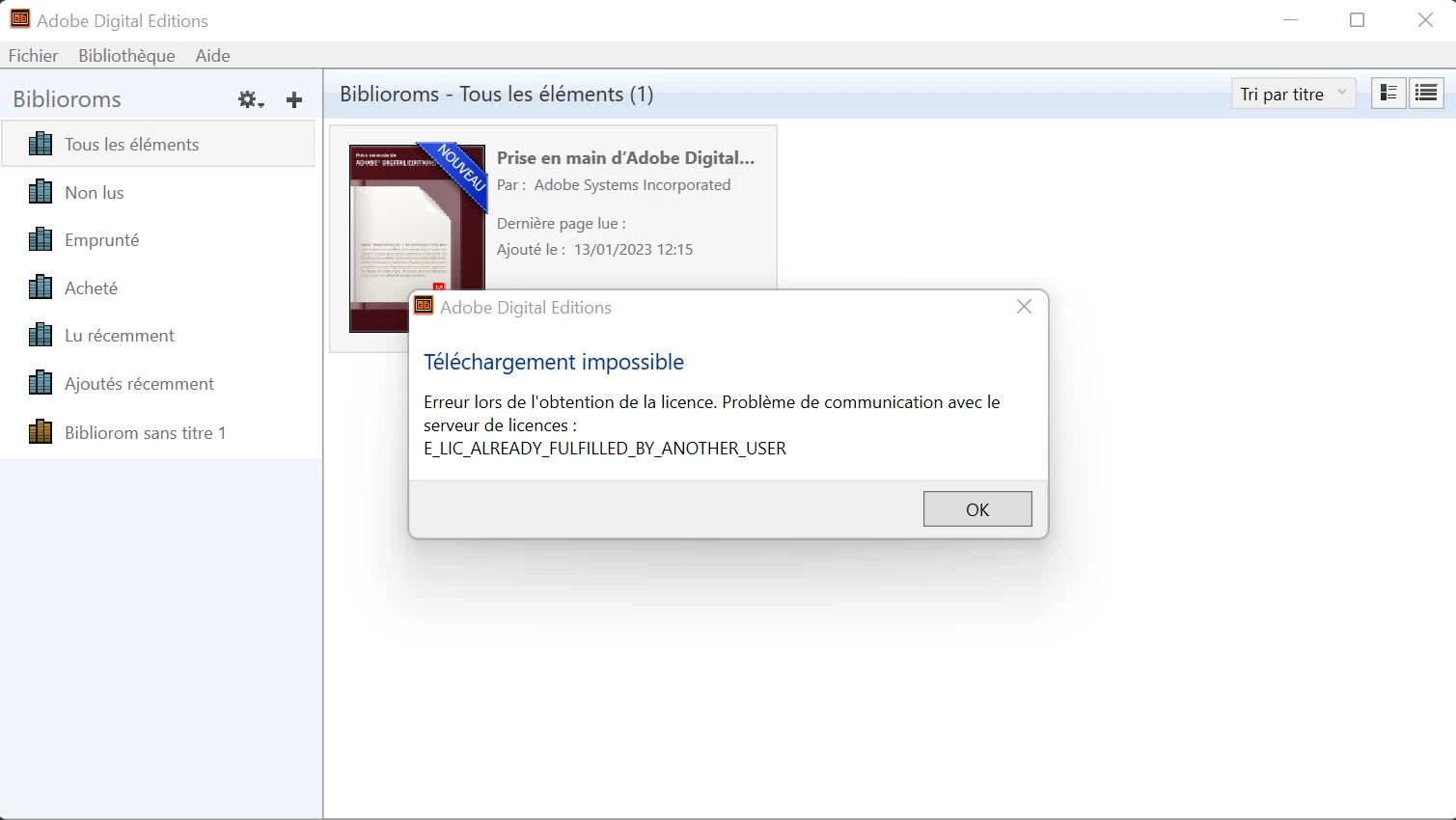Select Lu récemment bookshelf
The width and height of the screenshot is (1456, 820).
click(x=158, y=335)
